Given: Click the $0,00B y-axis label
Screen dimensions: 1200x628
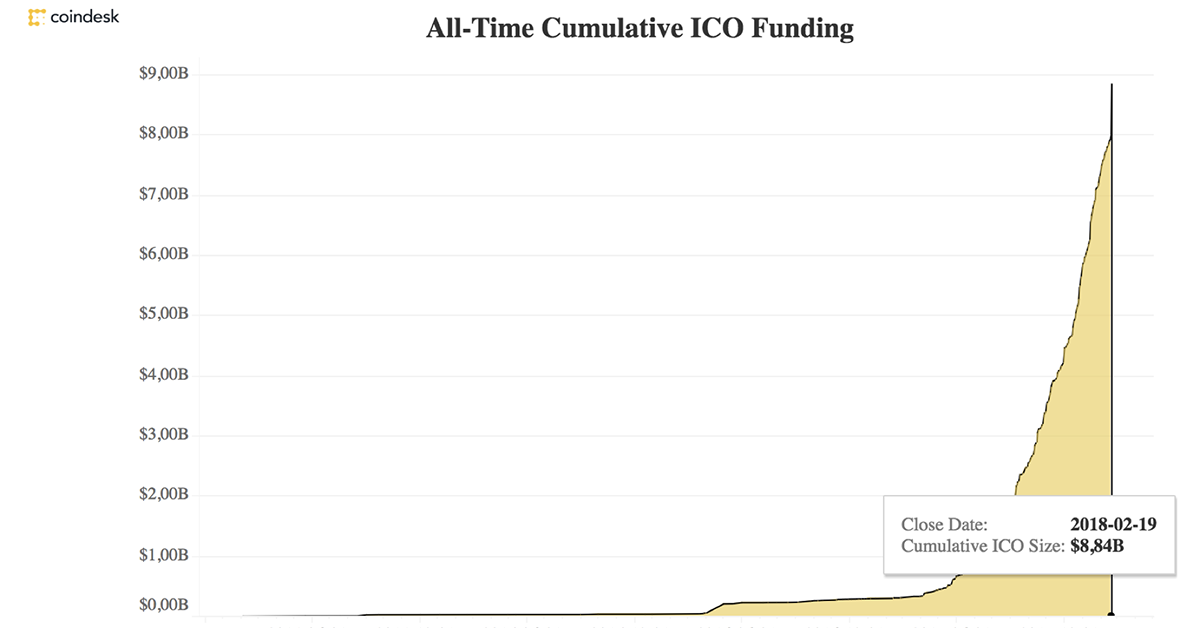Looking at the screenshot, I should pos(163,605).
